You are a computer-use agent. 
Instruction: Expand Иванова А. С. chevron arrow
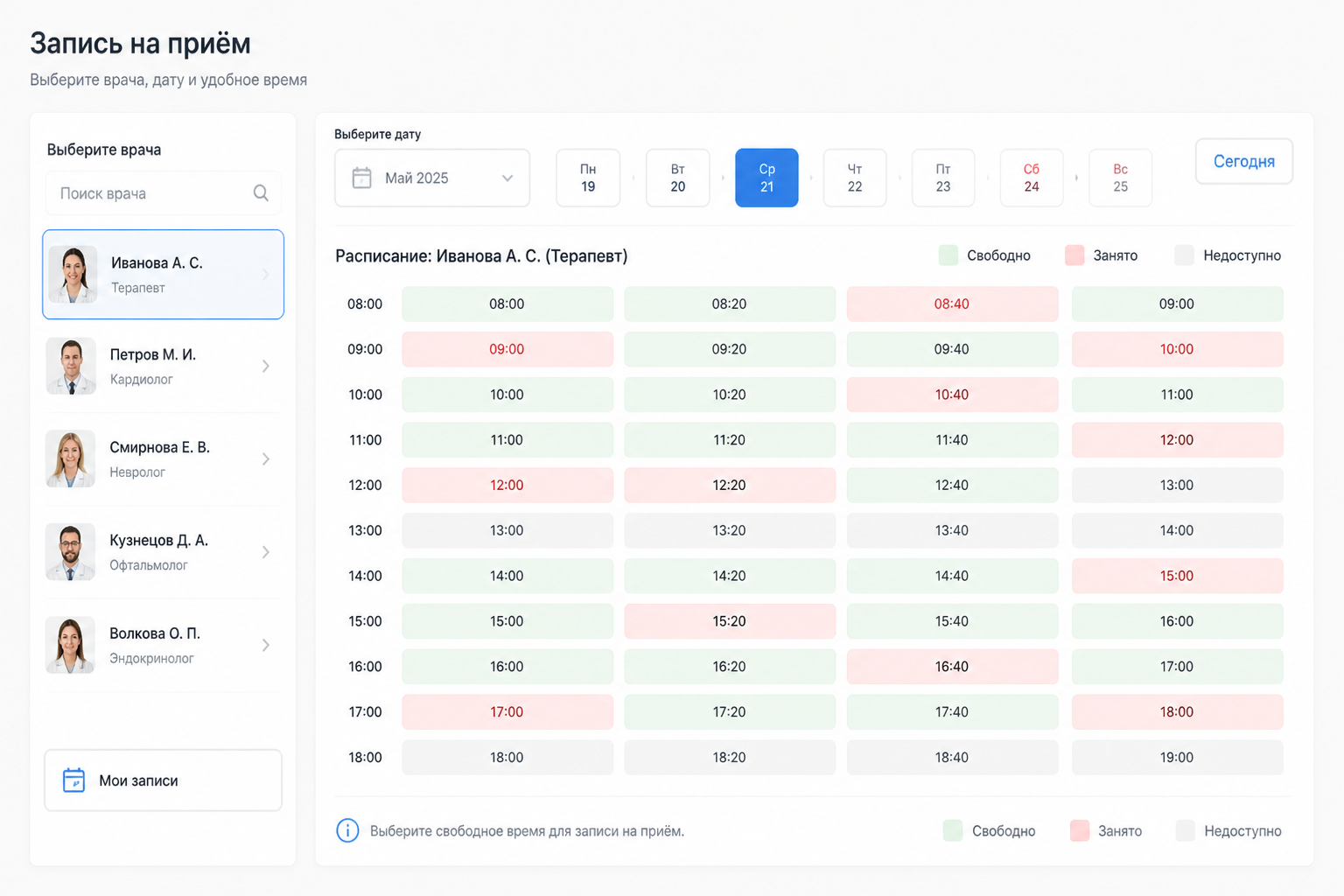266,275
